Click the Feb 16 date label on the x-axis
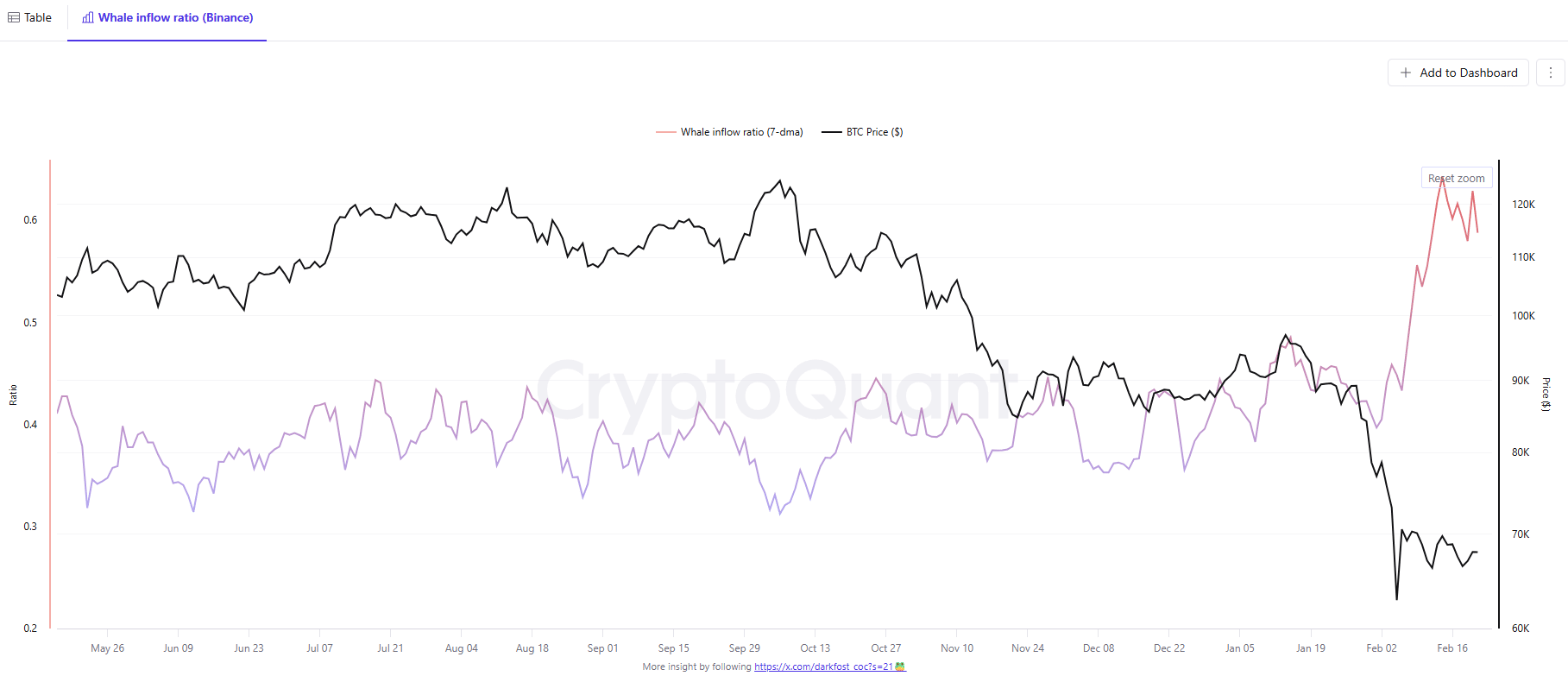The height and width of the screenshot is (676, 1568). pos(1454,647)
